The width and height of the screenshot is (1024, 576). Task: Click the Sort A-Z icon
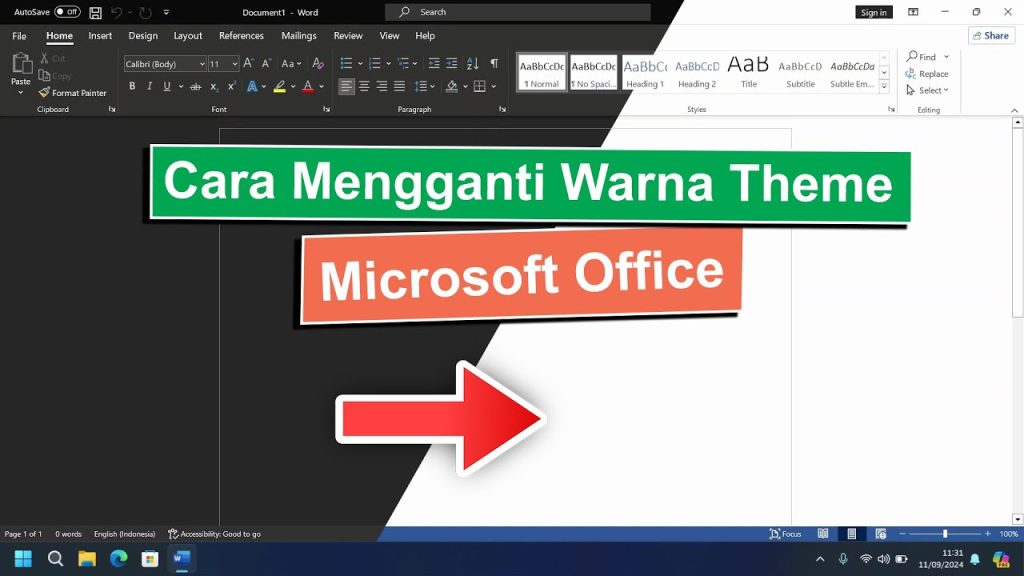point(473,63)
